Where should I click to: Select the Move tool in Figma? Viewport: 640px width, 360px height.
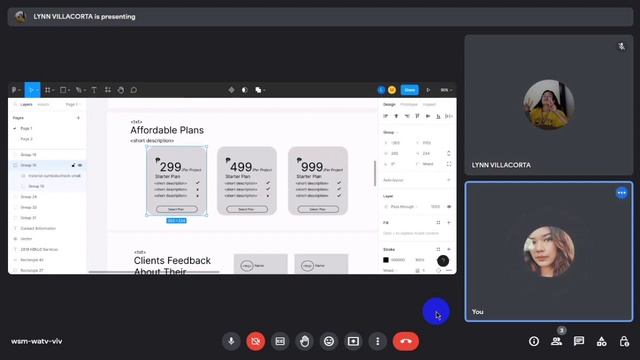tap(31, 90)
